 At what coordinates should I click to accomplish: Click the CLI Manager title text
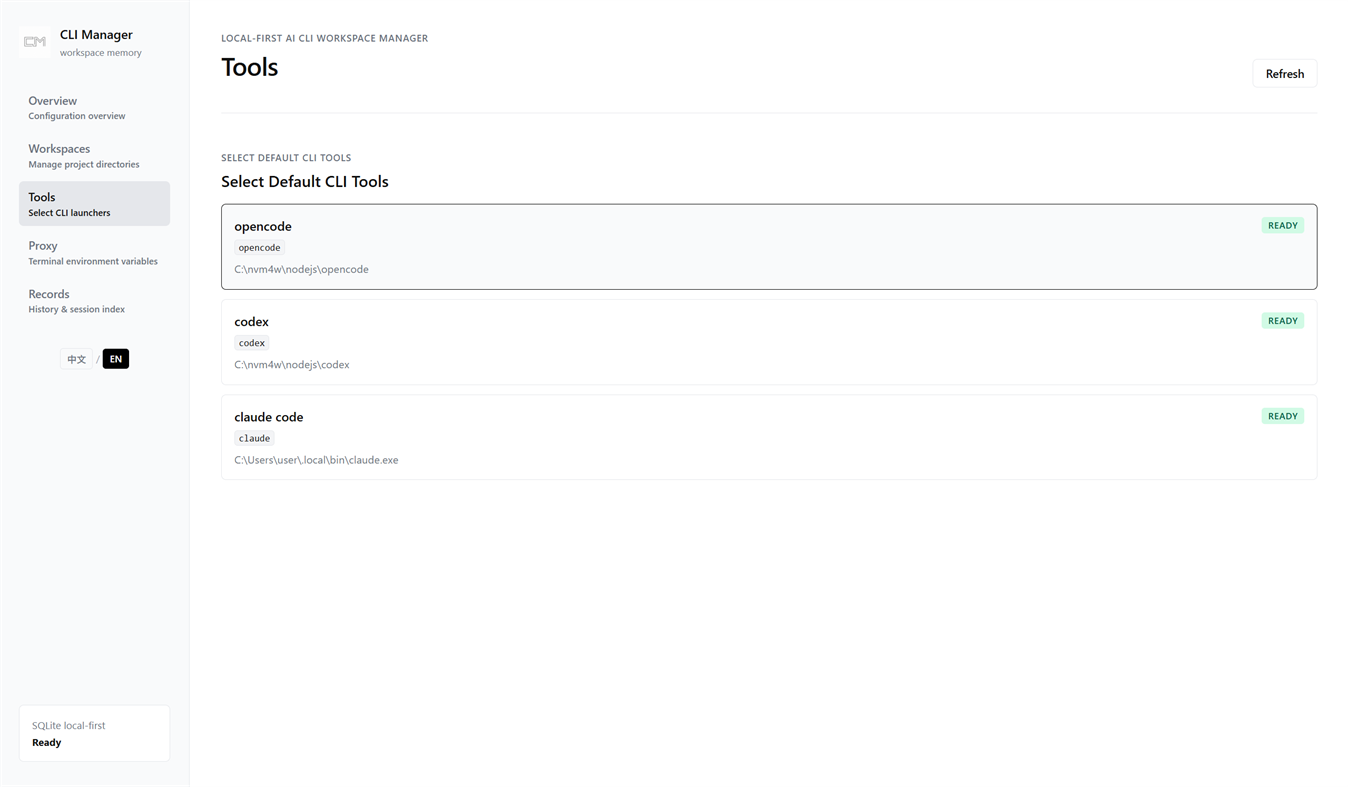[x=96, y=35]
